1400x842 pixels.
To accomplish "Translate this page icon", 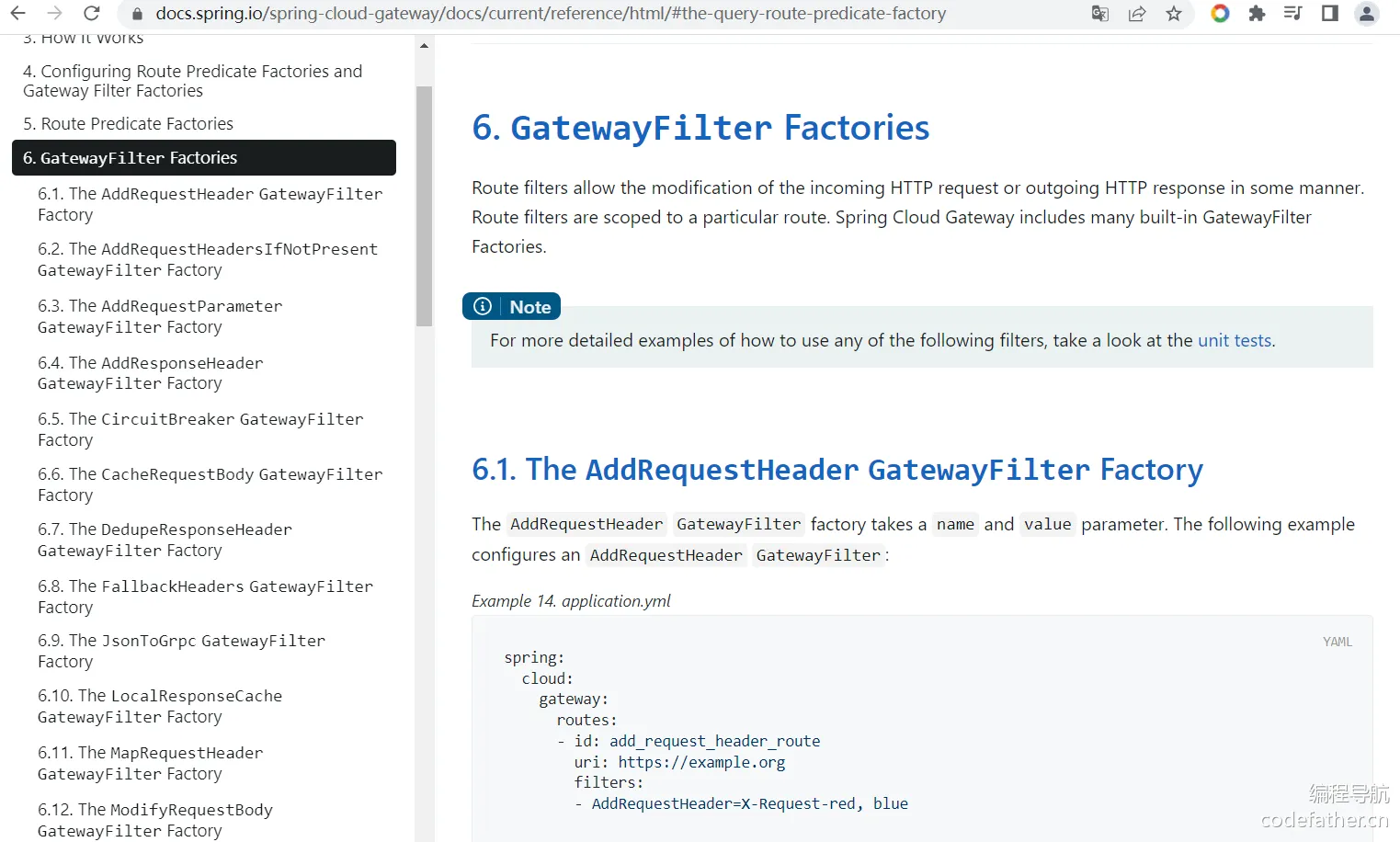I will (1100, 14).
